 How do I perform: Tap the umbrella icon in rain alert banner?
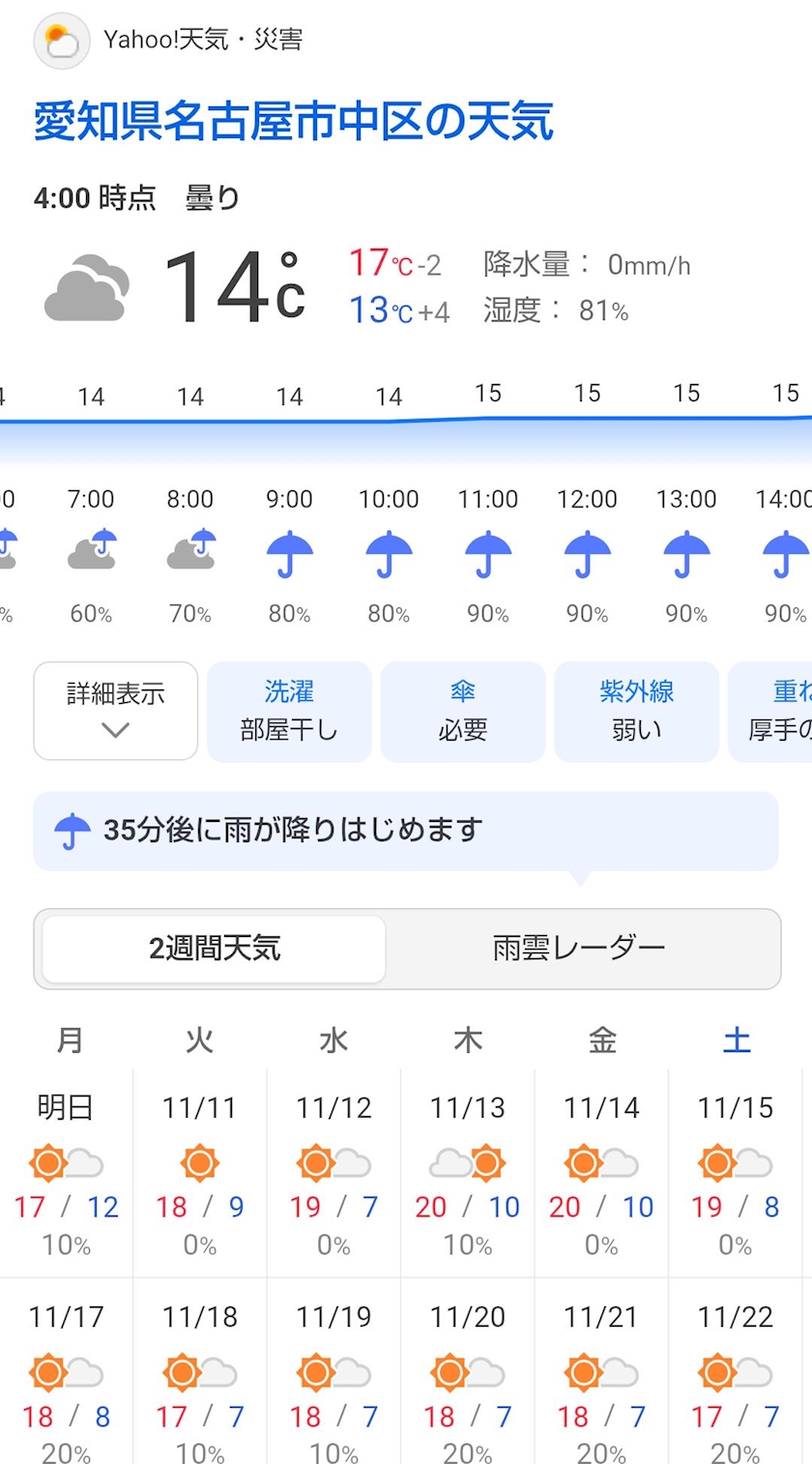72,831
